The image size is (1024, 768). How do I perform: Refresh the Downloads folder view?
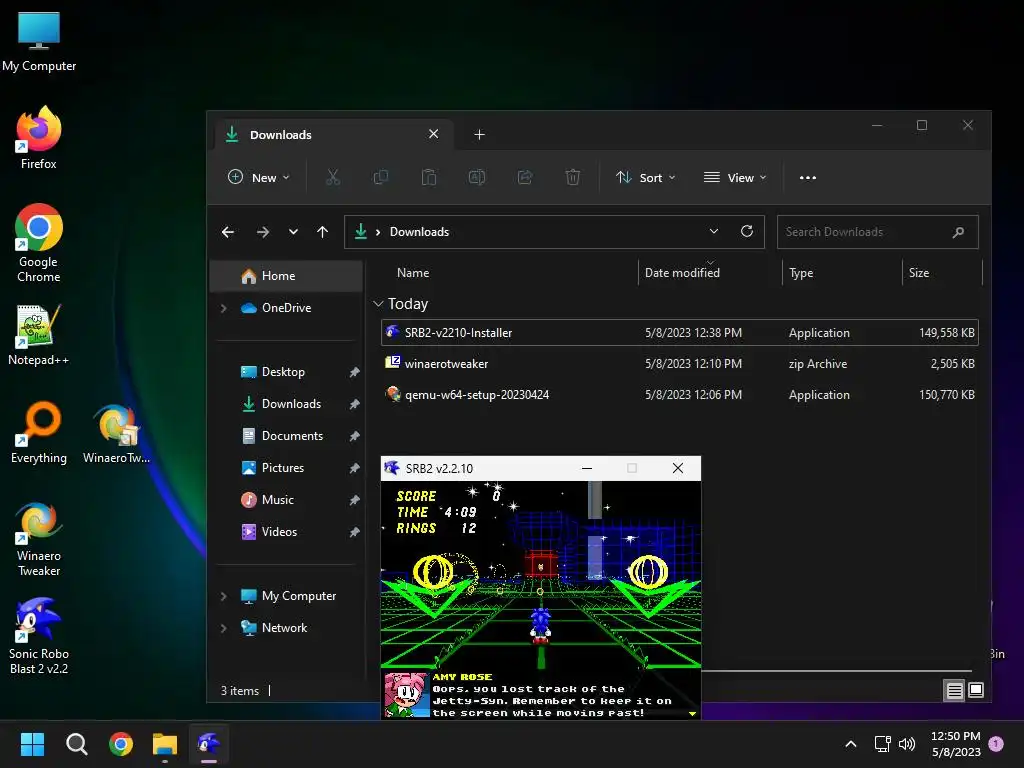coord(747,231)
